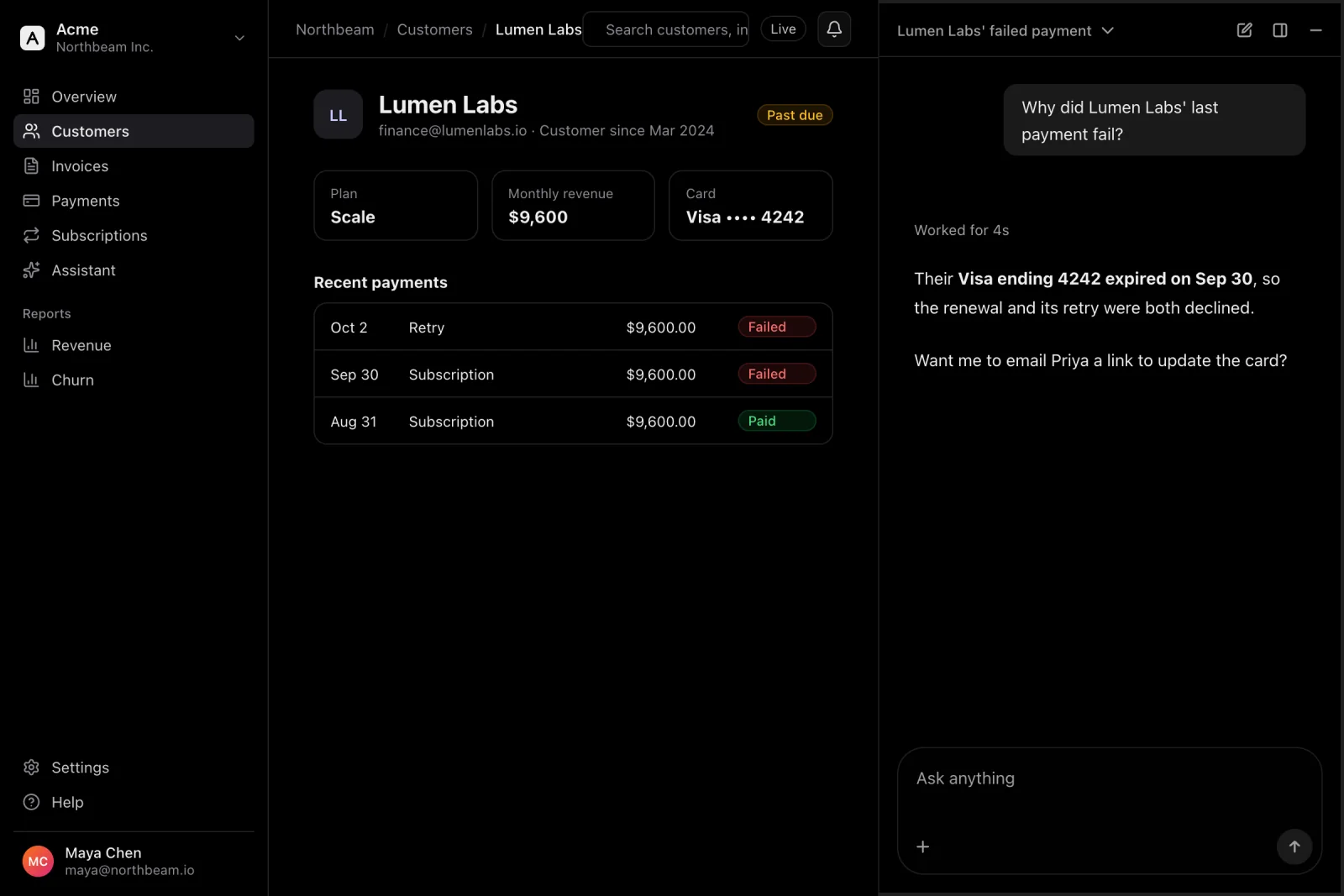Click finance@lumenlabs.io email text
The width and height of the screenshot is (1344, 896).
453,131
